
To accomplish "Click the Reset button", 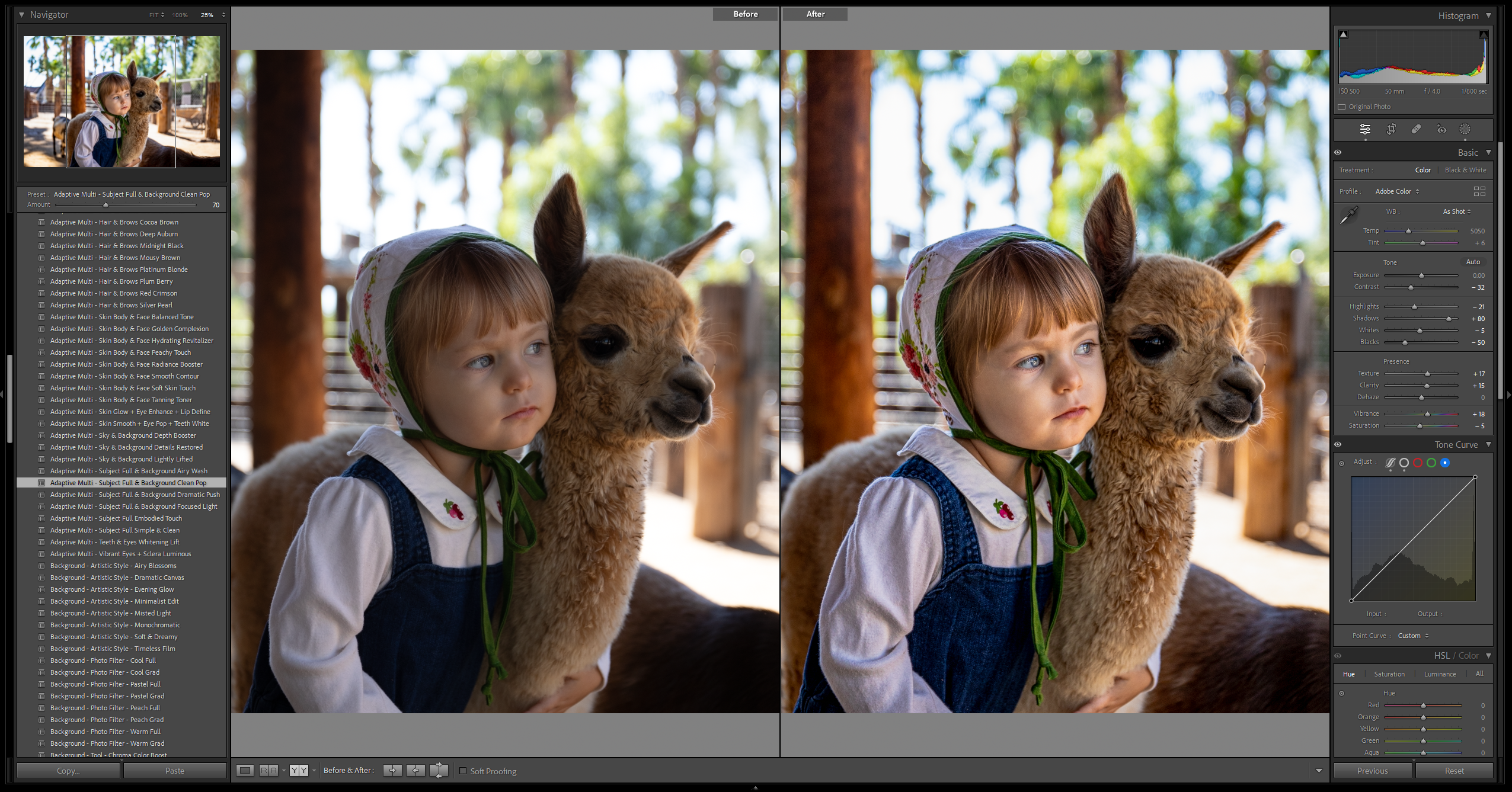I will (1454, 771).
